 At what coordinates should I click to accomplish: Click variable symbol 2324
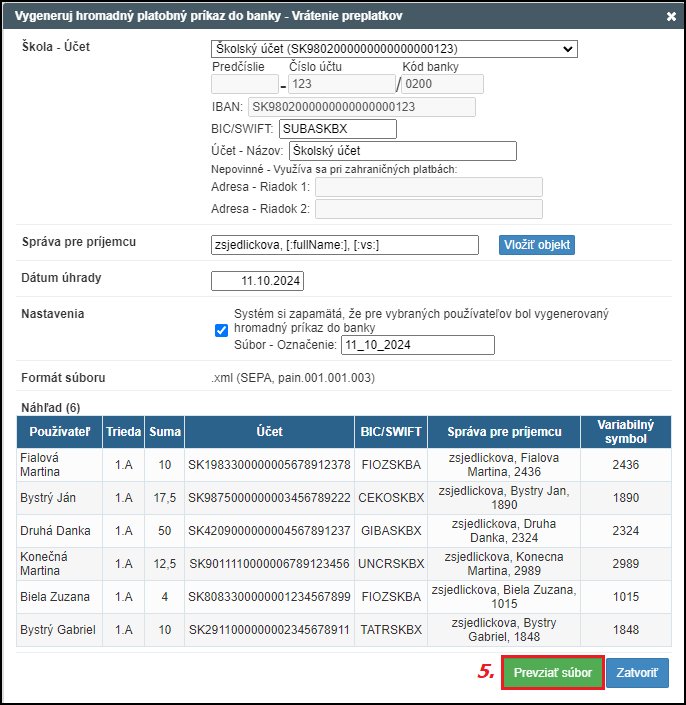point(626,531)
